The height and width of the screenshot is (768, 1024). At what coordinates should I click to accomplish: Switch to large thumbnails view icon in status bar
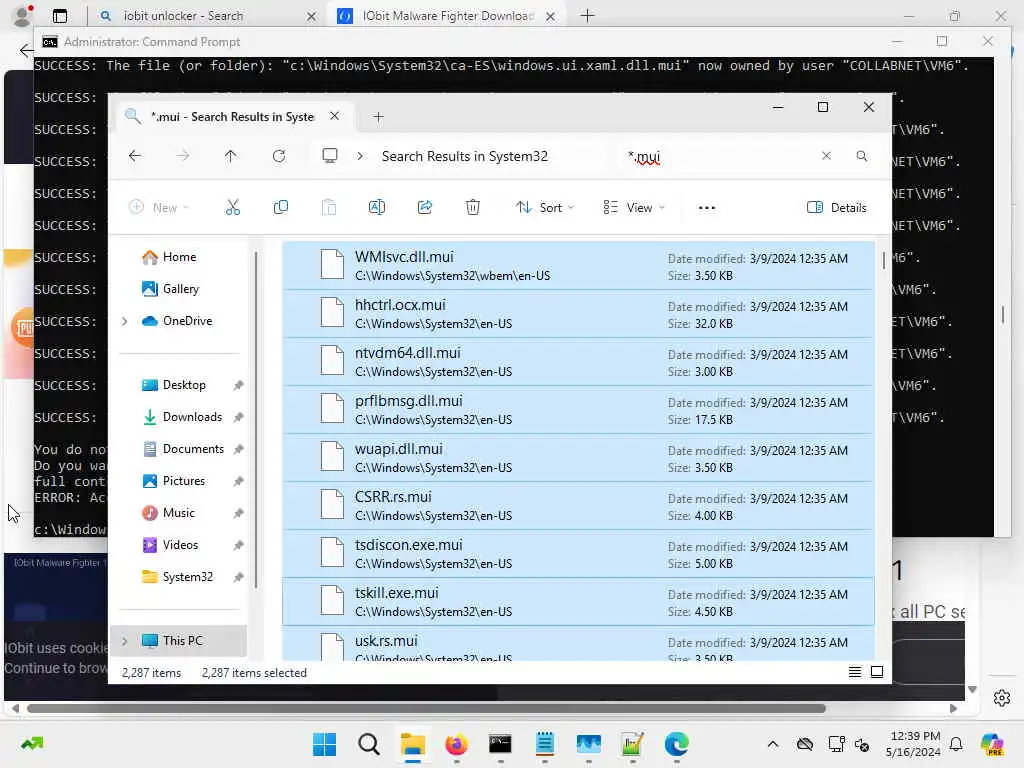877,672
